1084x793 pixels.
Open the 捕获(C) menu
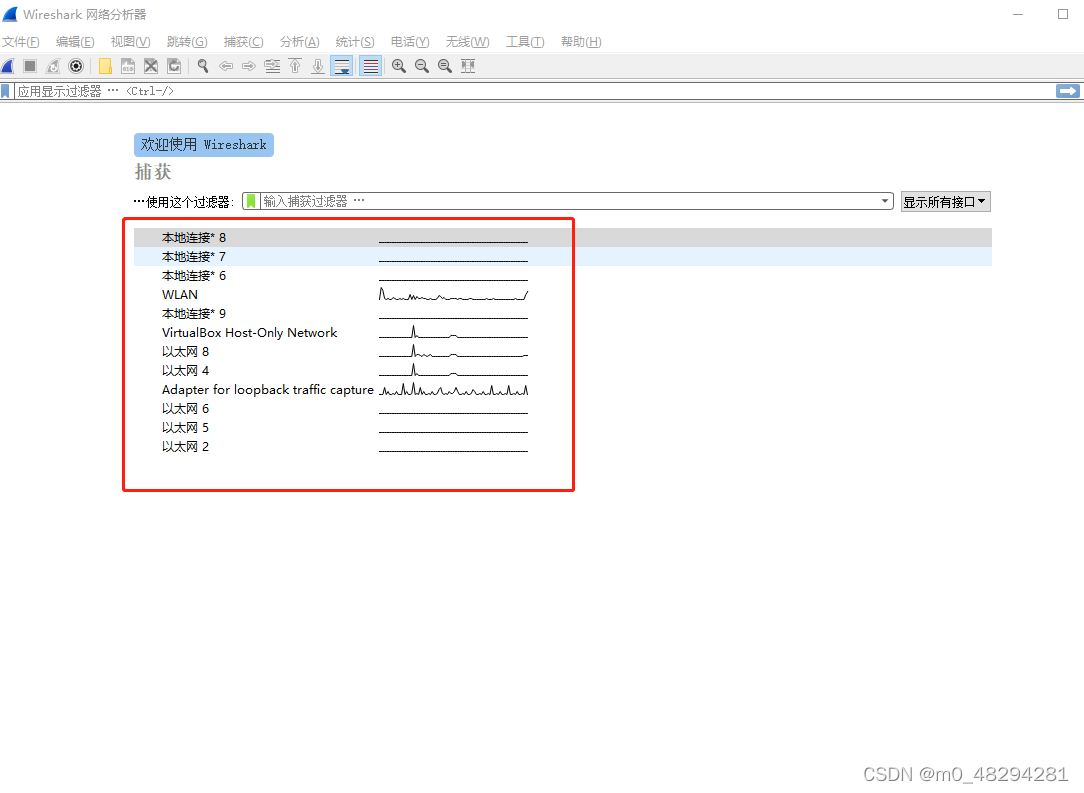pyautogui.click(x=243, y=42)
